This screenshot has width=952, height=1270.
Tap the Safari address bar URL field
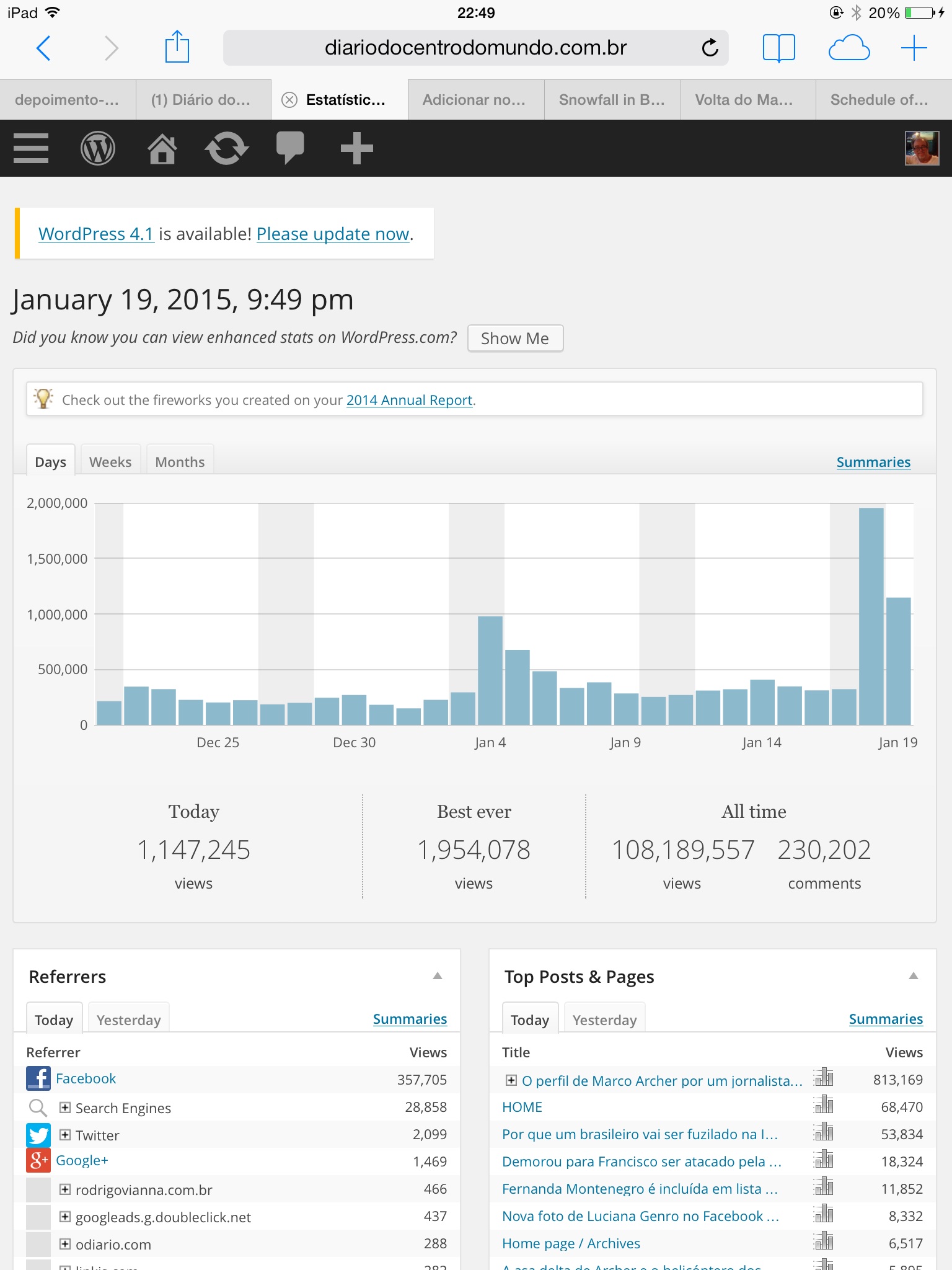coord(475,48)
